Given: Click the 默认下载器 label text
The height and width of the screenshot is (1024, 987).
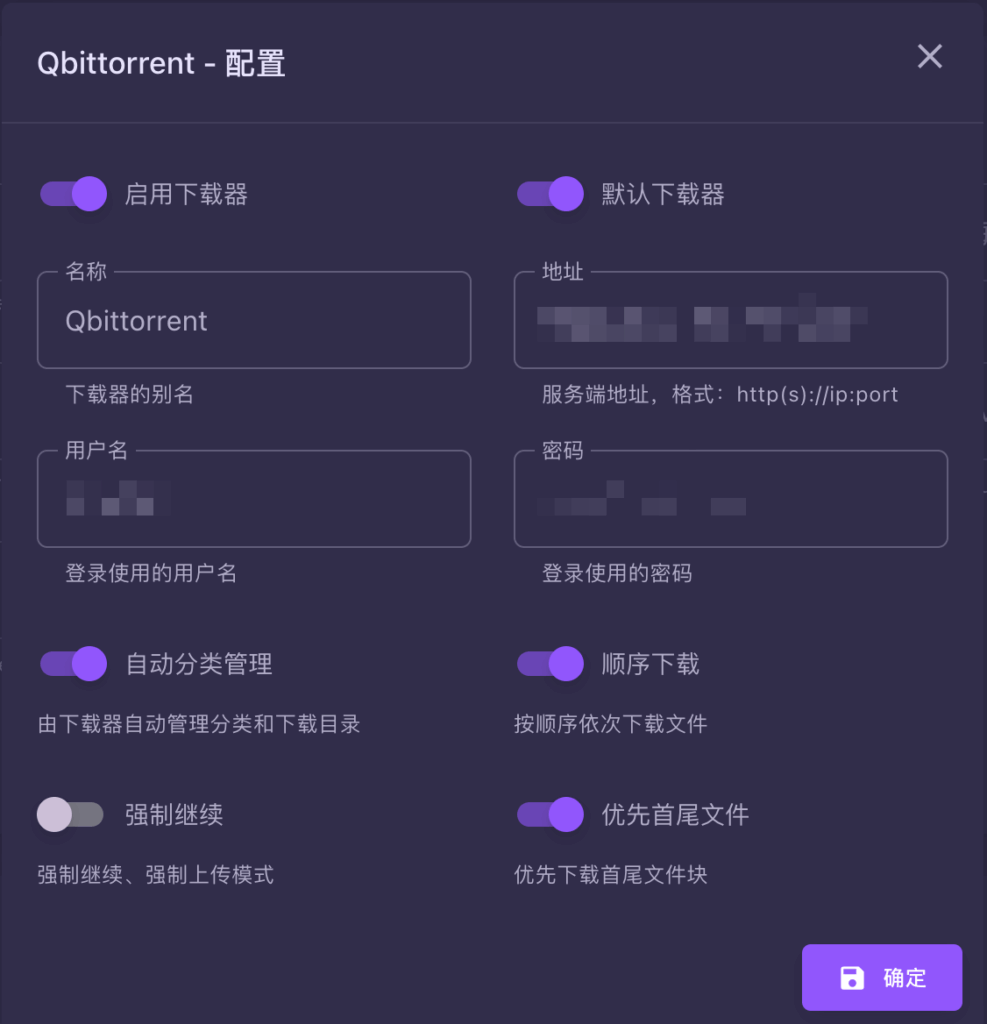Looking at the screenshot, I should 663,194.
